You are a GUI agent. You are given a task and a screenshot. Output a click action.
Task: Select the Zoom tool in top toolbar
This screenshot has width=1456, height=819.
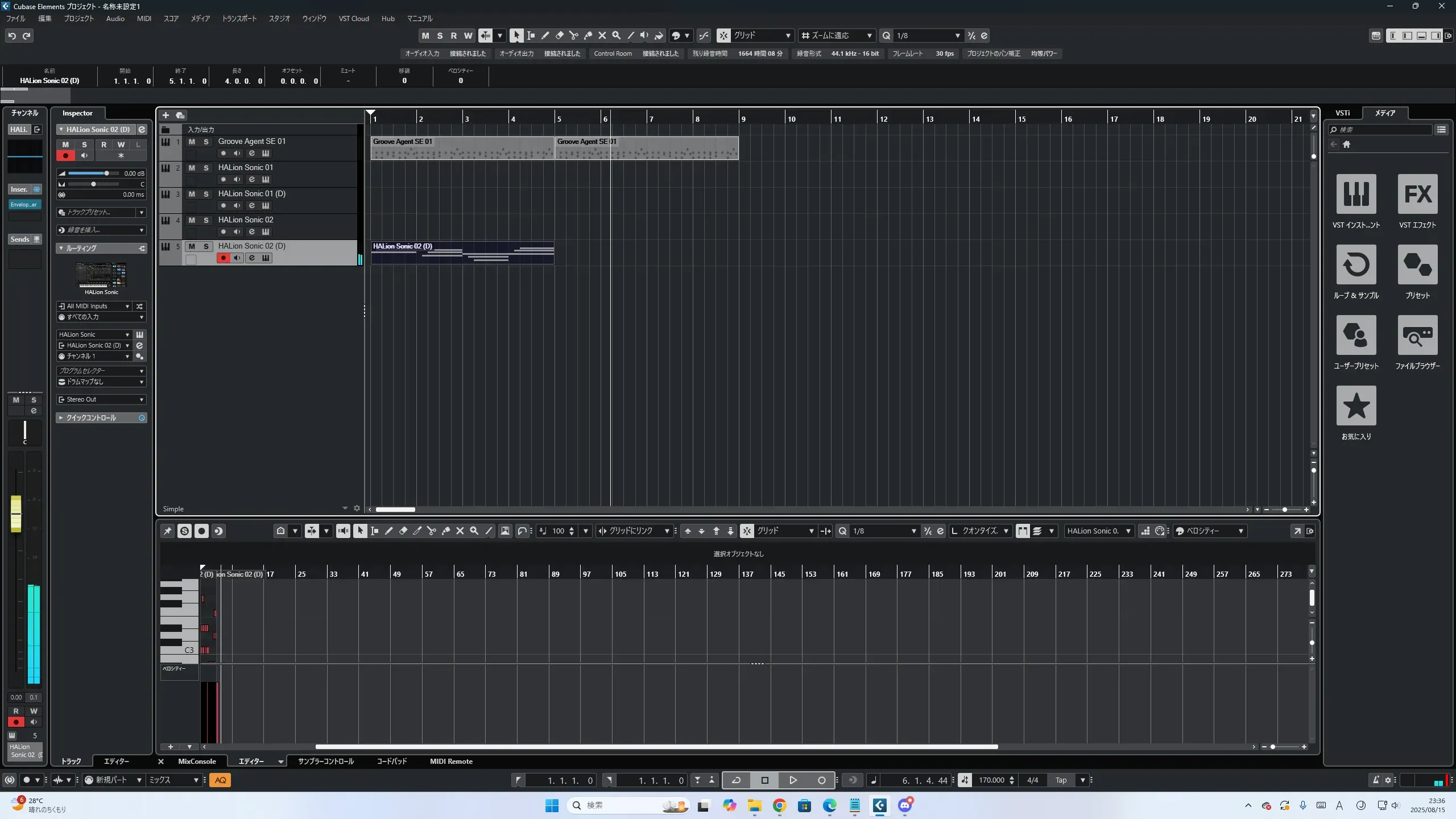(616, 36)
